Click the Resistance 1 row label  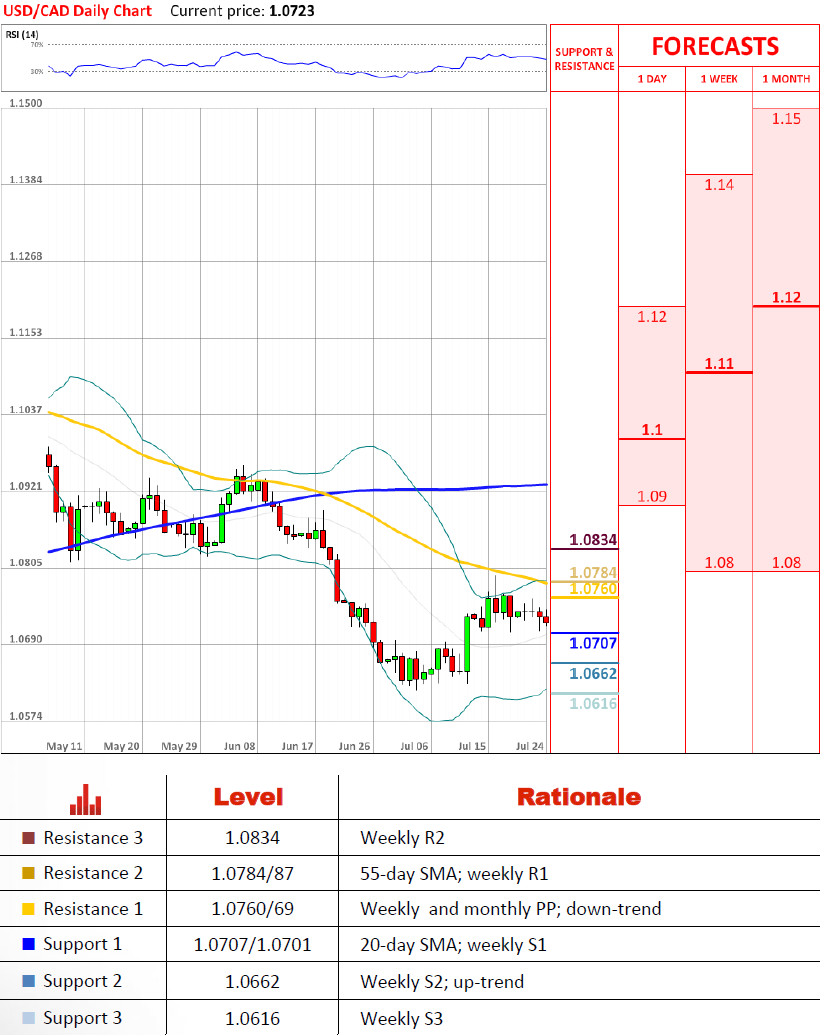93,909
